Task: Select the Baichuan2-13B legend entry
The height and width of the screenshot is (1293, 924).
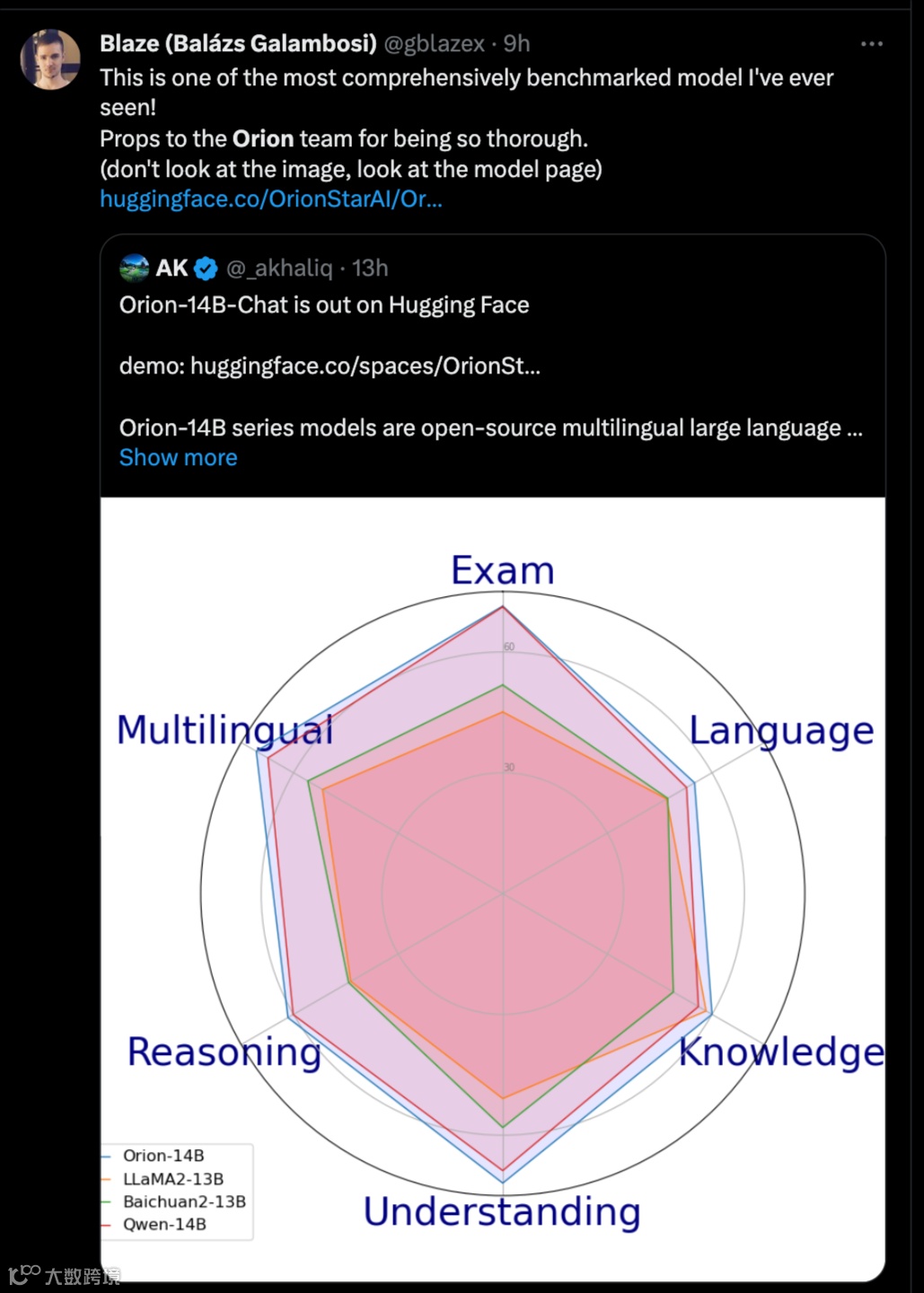Action: click(184, 1201)
